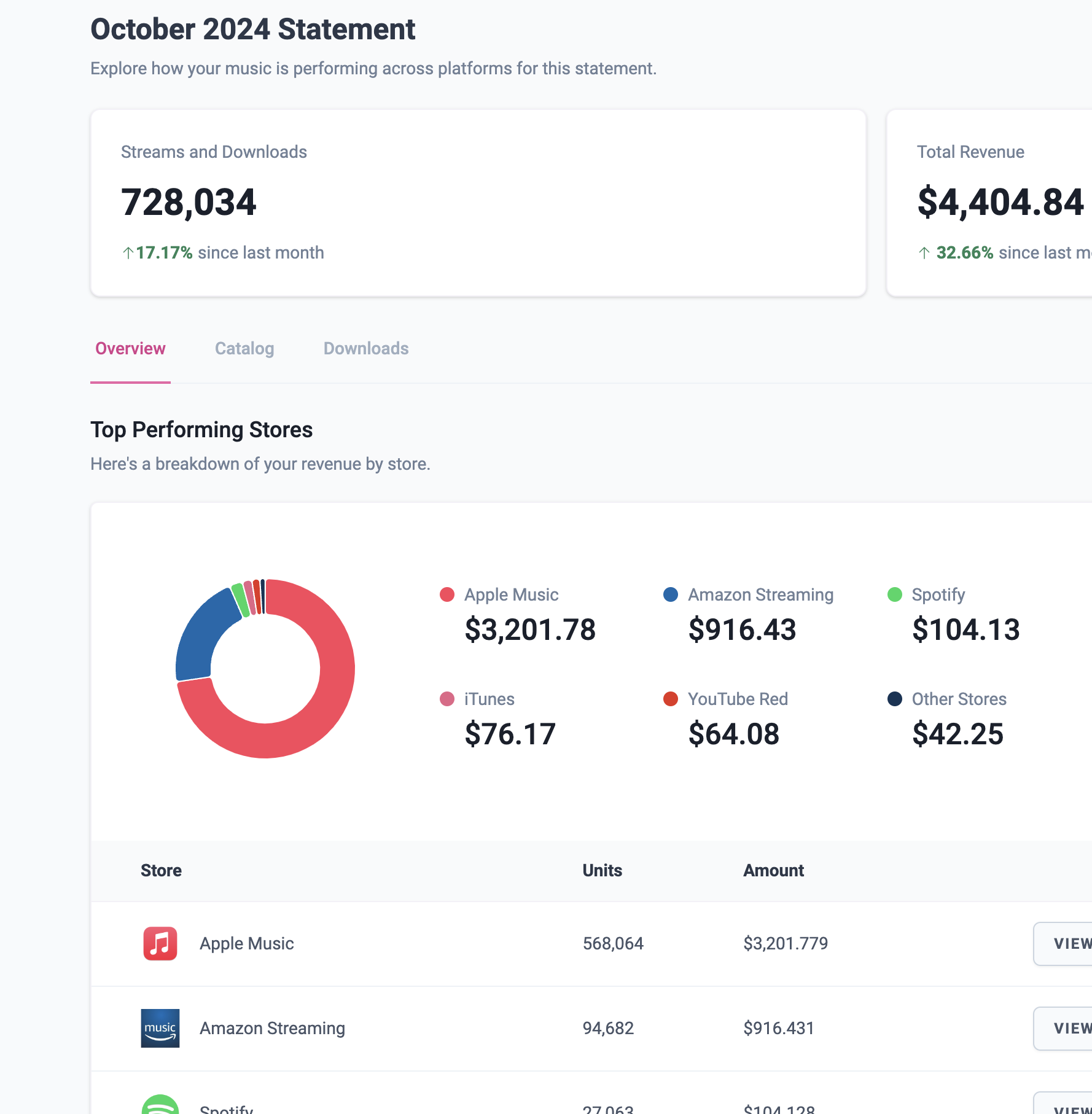Click the Amazon Music store icon

160,1028
